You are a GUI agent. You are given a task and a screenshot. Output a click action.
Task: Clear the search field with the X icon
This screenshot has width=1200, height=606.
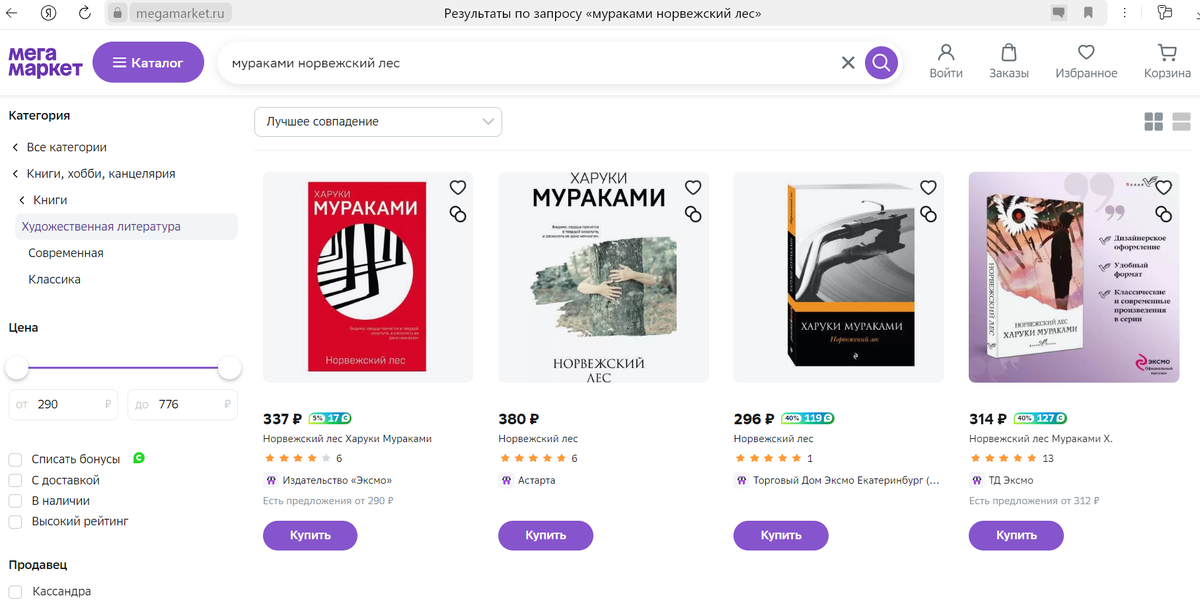pyautogui.click(x=848, y=62)
